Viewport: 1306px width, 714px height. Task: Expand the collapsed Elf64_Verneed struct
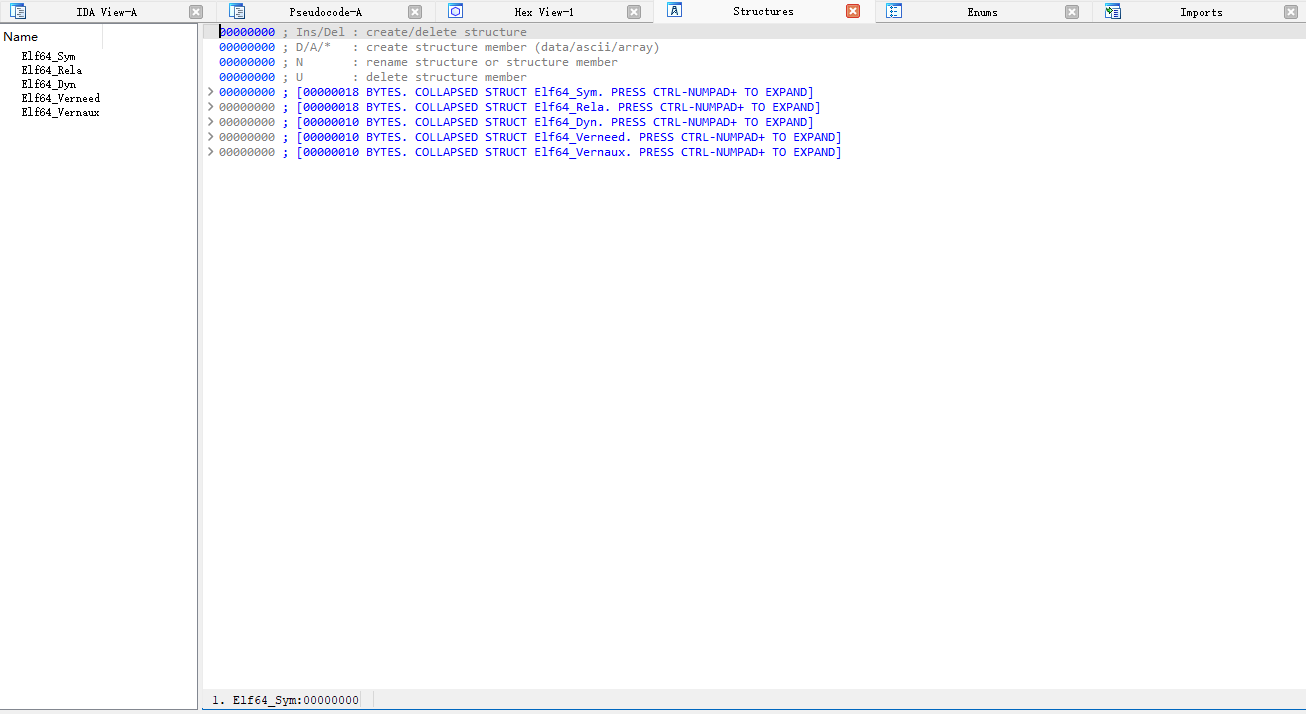click(210, 137)
